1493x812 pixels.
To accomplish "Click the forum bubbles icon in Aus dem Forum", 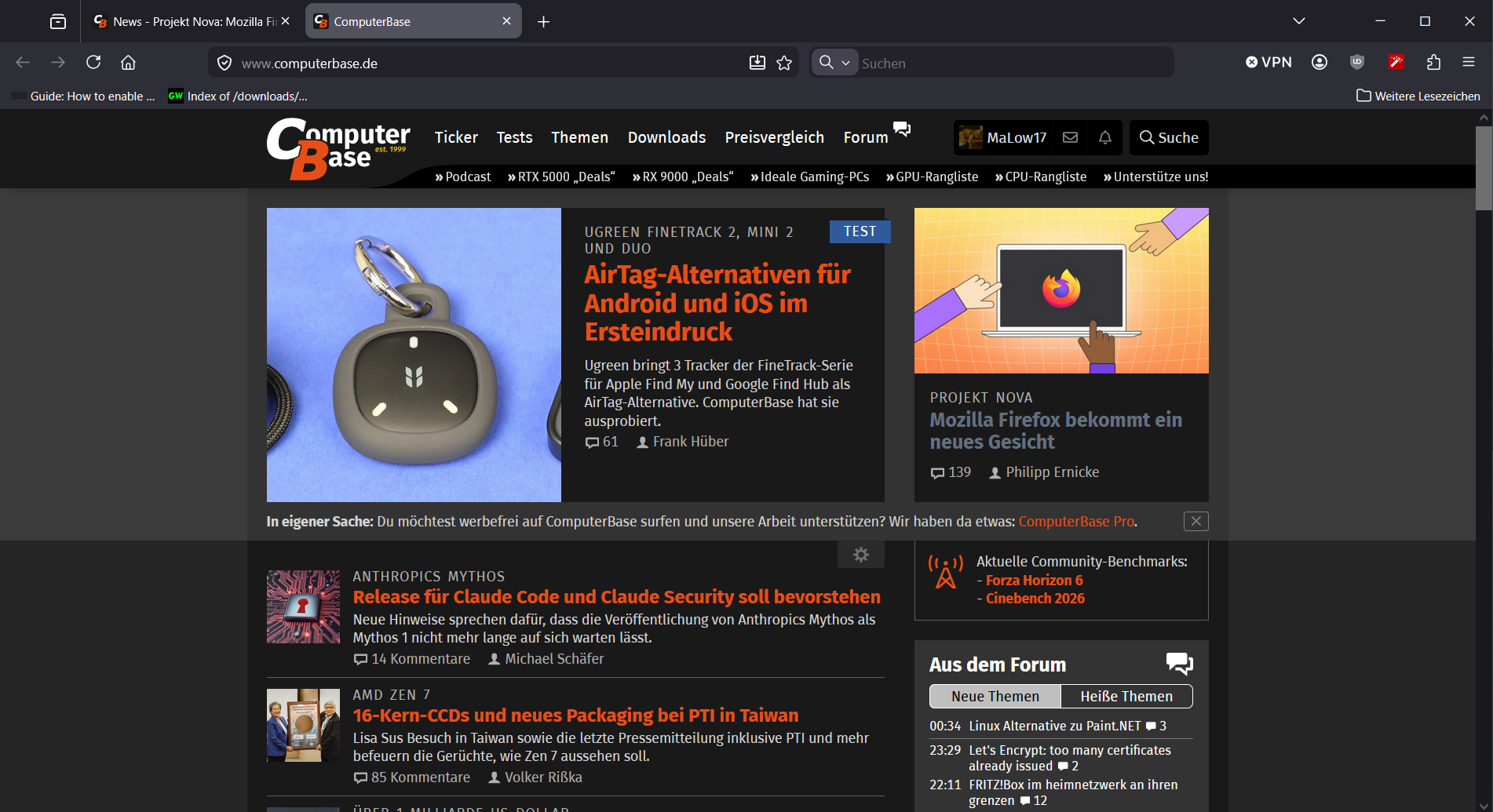I will point(1179,664).
